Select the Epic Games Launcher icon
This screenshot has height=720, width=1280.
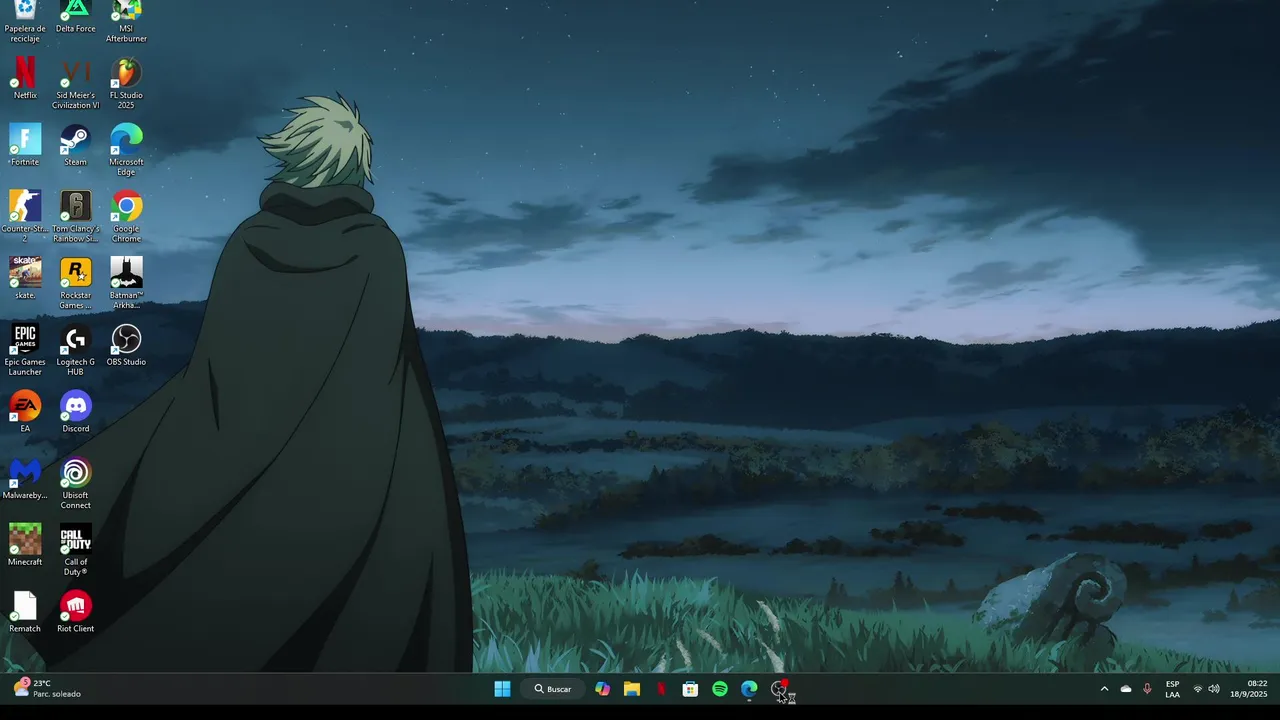pos(25,350)
